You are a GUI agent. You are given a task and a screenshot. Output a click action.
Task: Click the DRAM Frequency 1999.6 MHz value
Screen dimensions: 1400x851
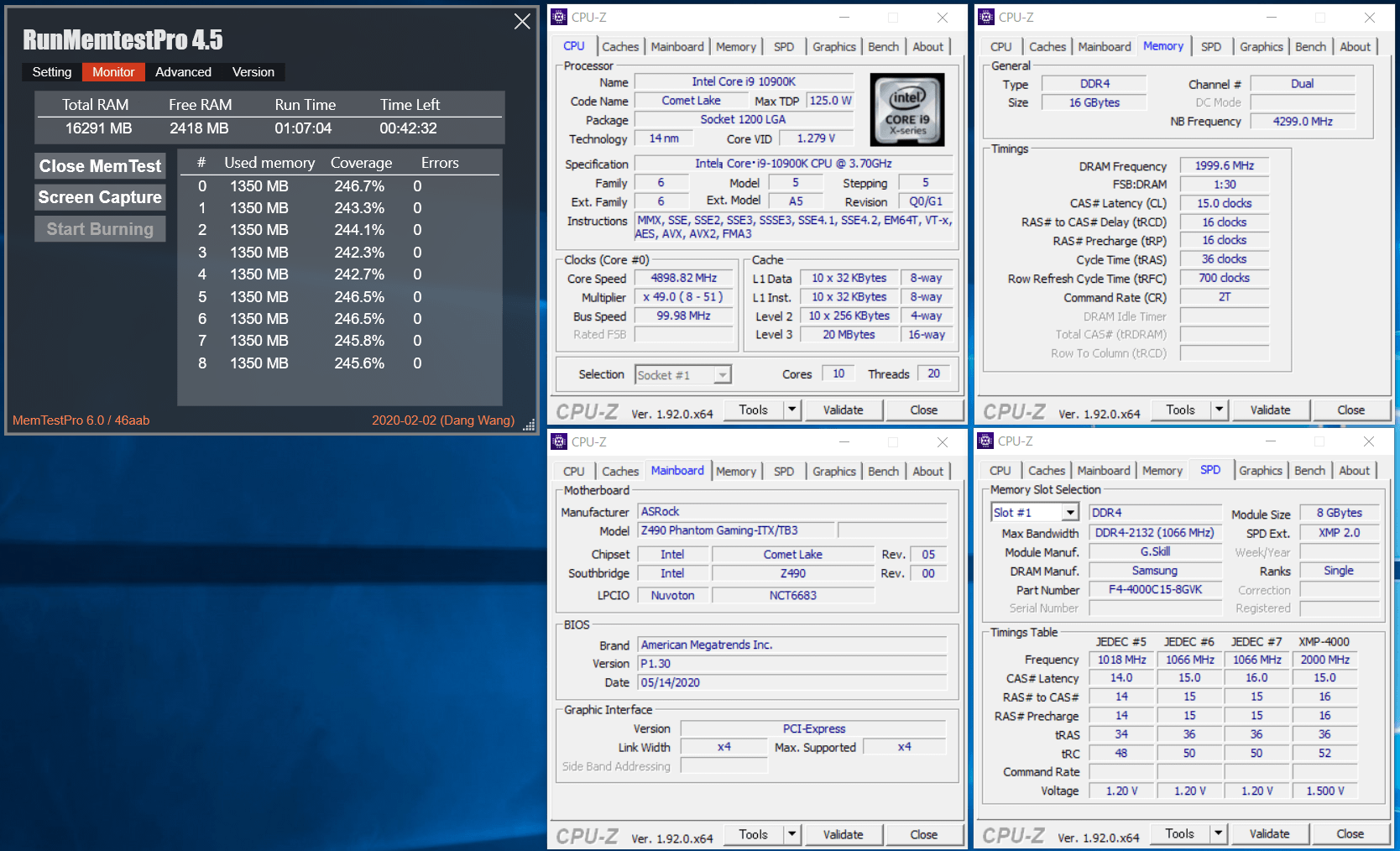coord(1225,165)
